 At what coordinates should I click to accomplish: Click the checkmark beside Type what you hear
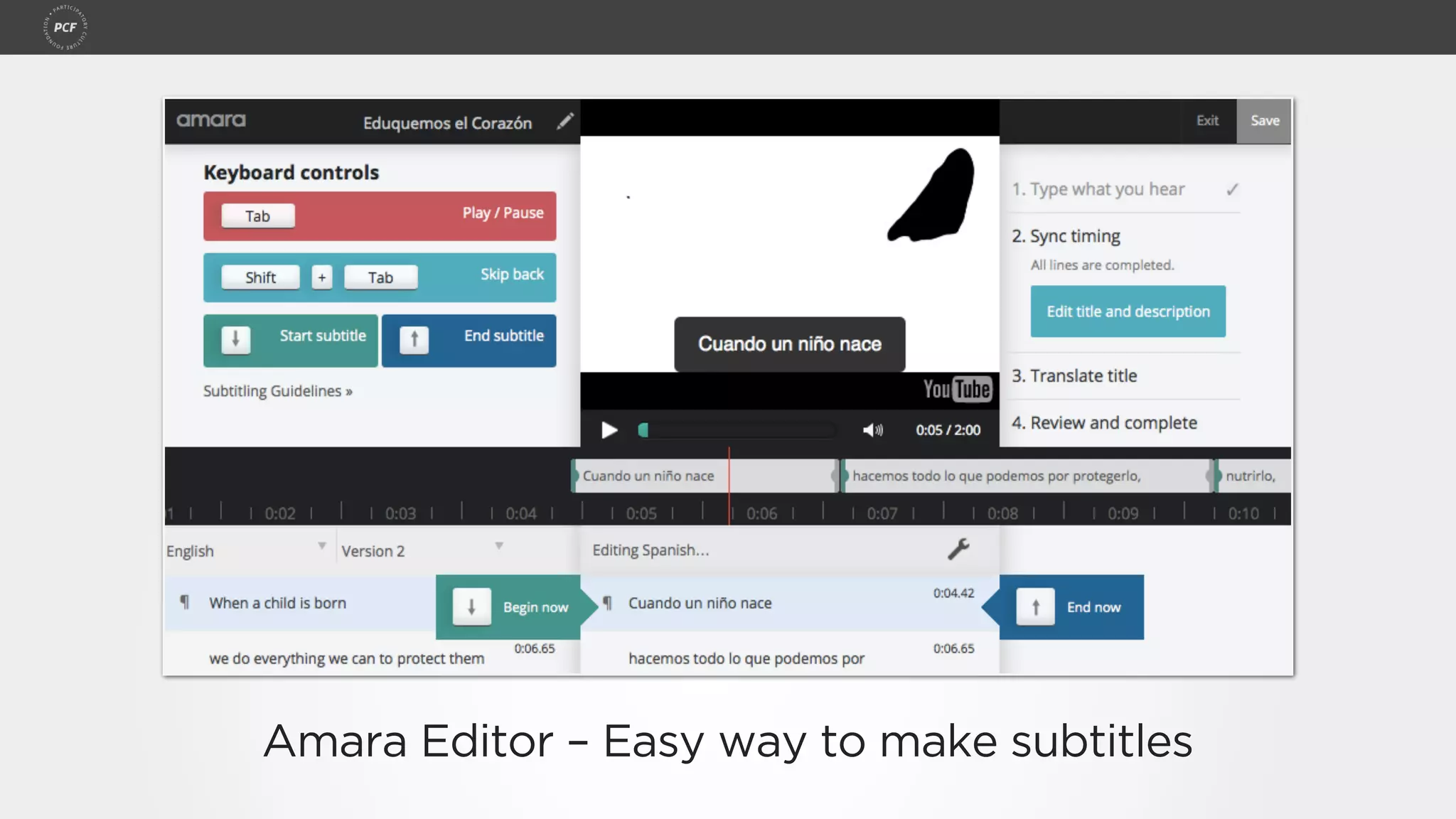pos(1232,189)
